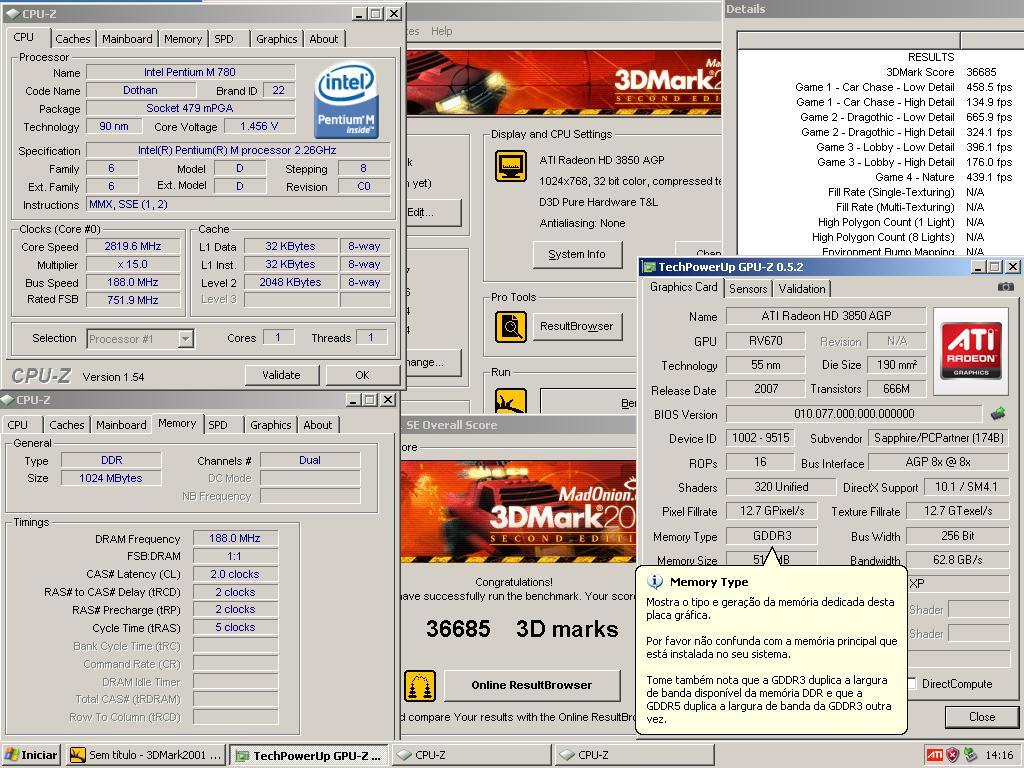This screenshot has width=1024, height=768.
Task: Open the Processor #1 selection dropdown
Action: click(x=185, y=339)
